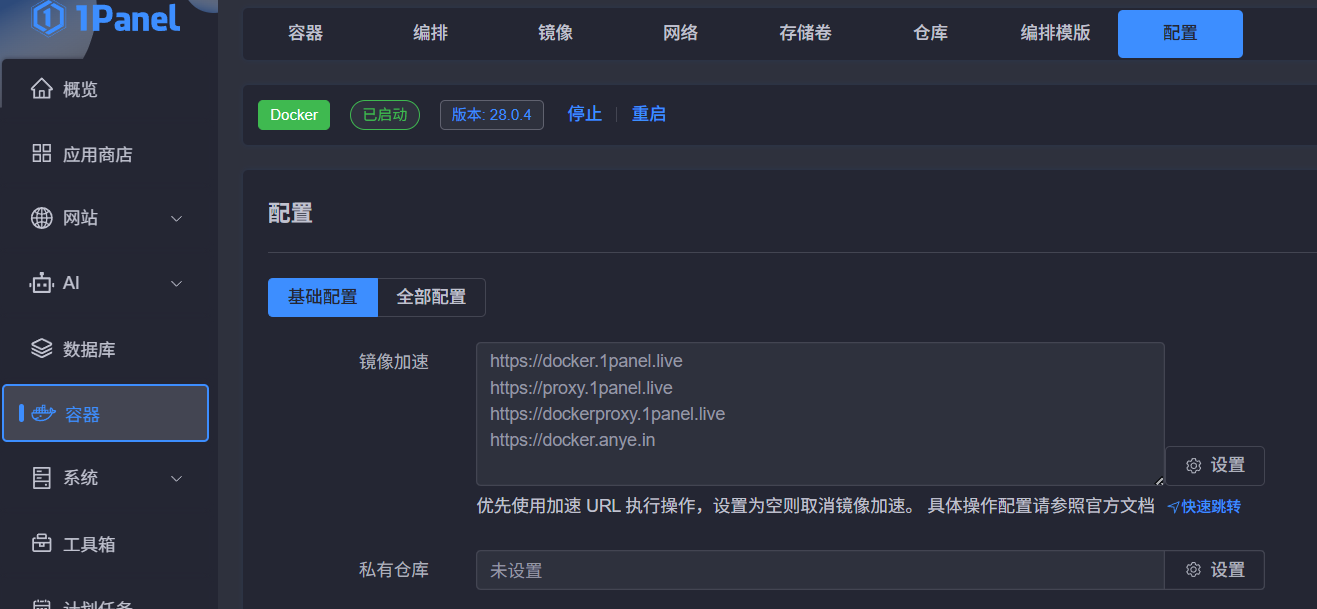Switch to the 容器 tab

(x=306, y=33)
